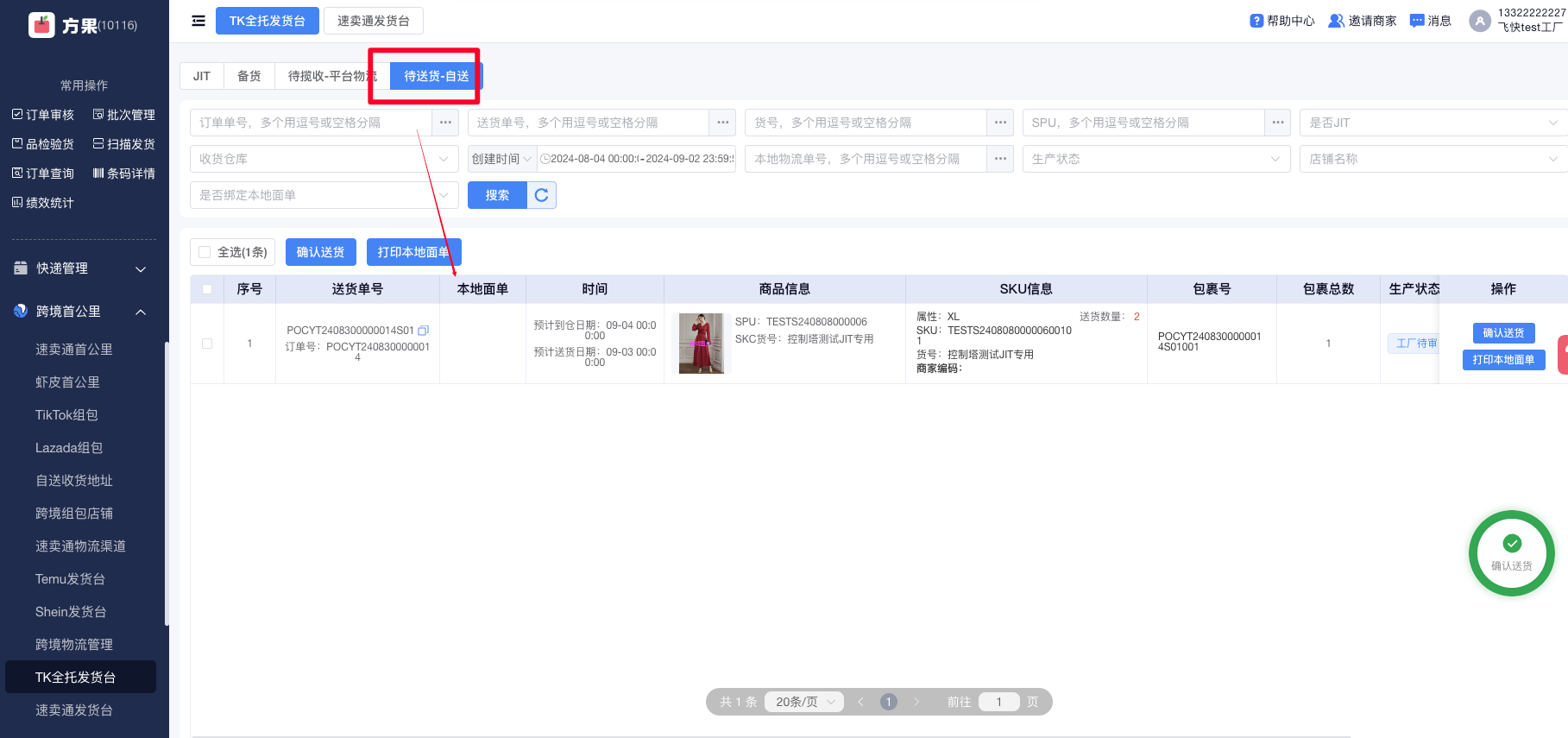The image size is (1568, 738).
Task: Go to next page arrow
Action: coord(916,702)
